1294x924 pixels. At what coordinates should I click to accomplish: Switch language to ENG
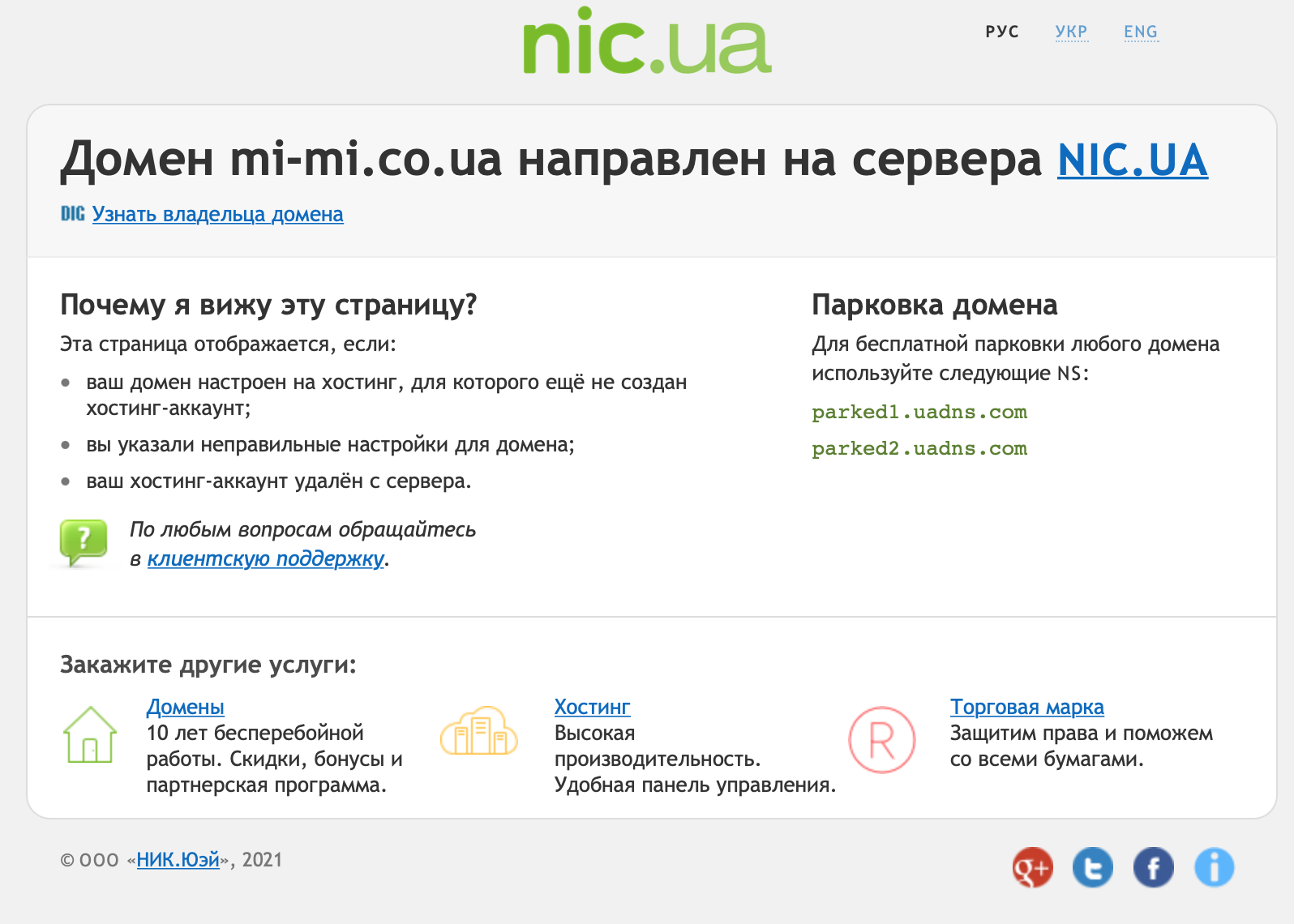[1140, 32]
